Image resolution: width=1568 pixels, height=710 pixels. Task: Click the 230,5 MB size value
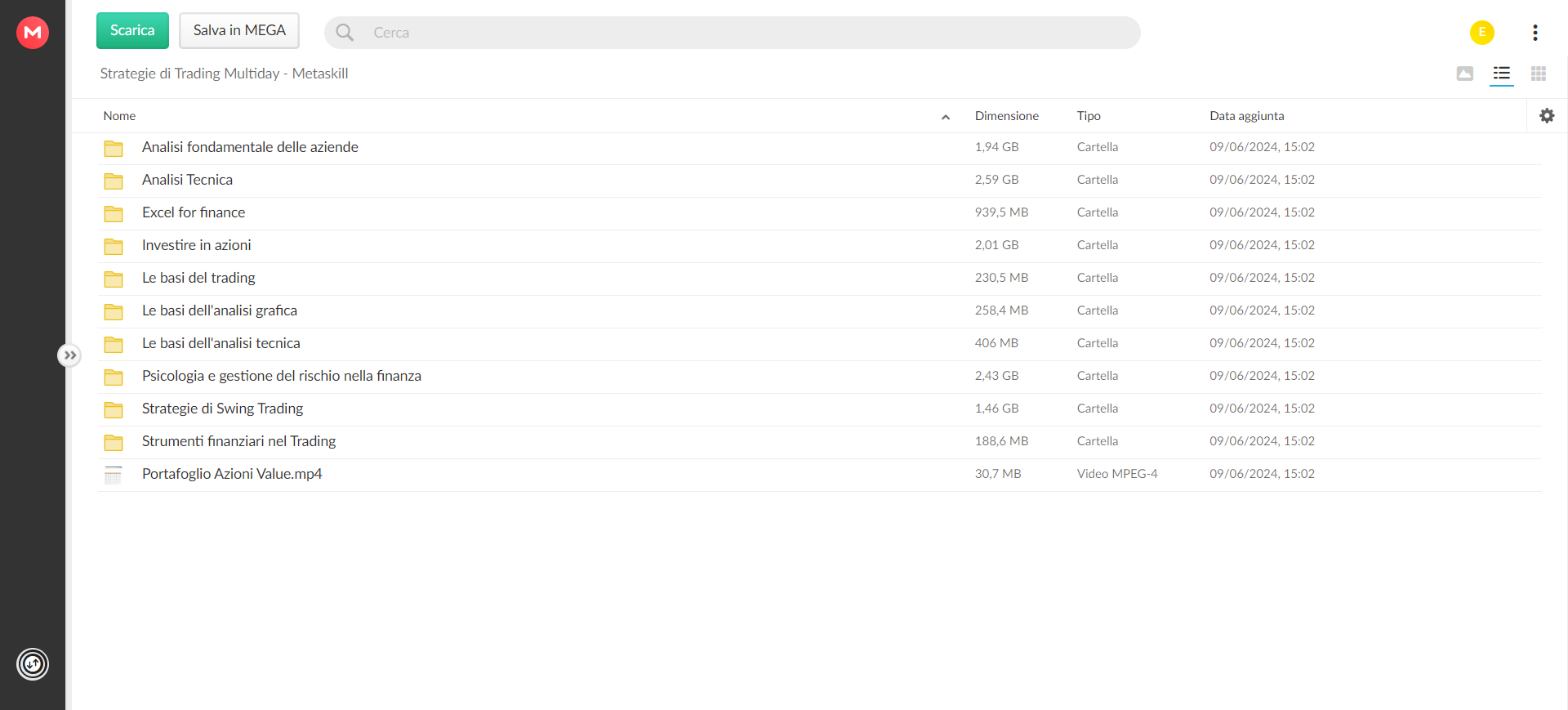1001,278
